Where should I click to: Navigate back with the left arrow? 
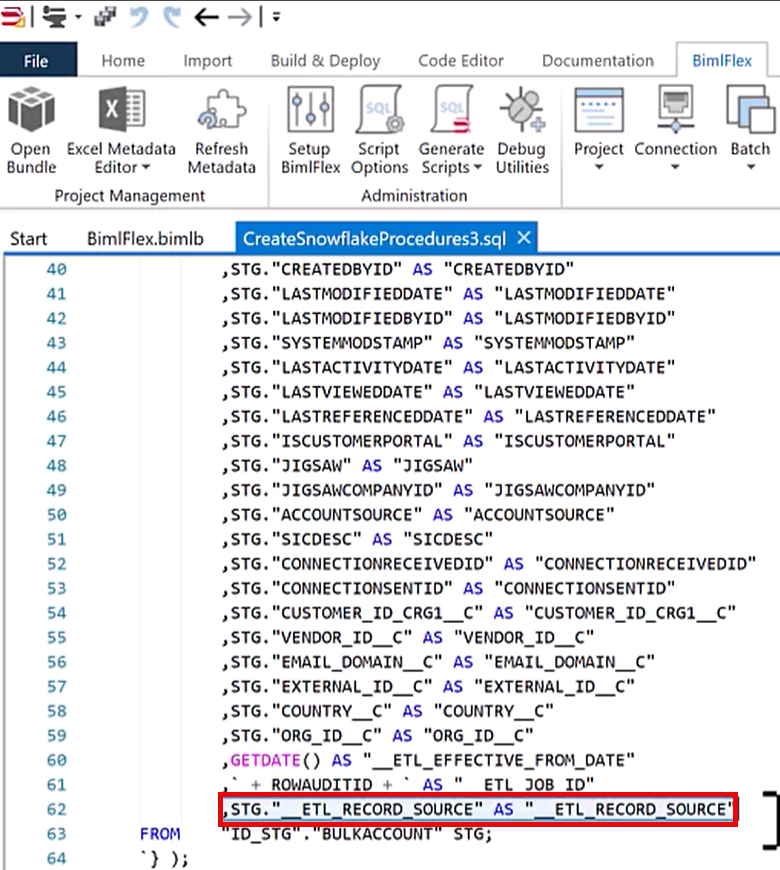click(206, 17)
